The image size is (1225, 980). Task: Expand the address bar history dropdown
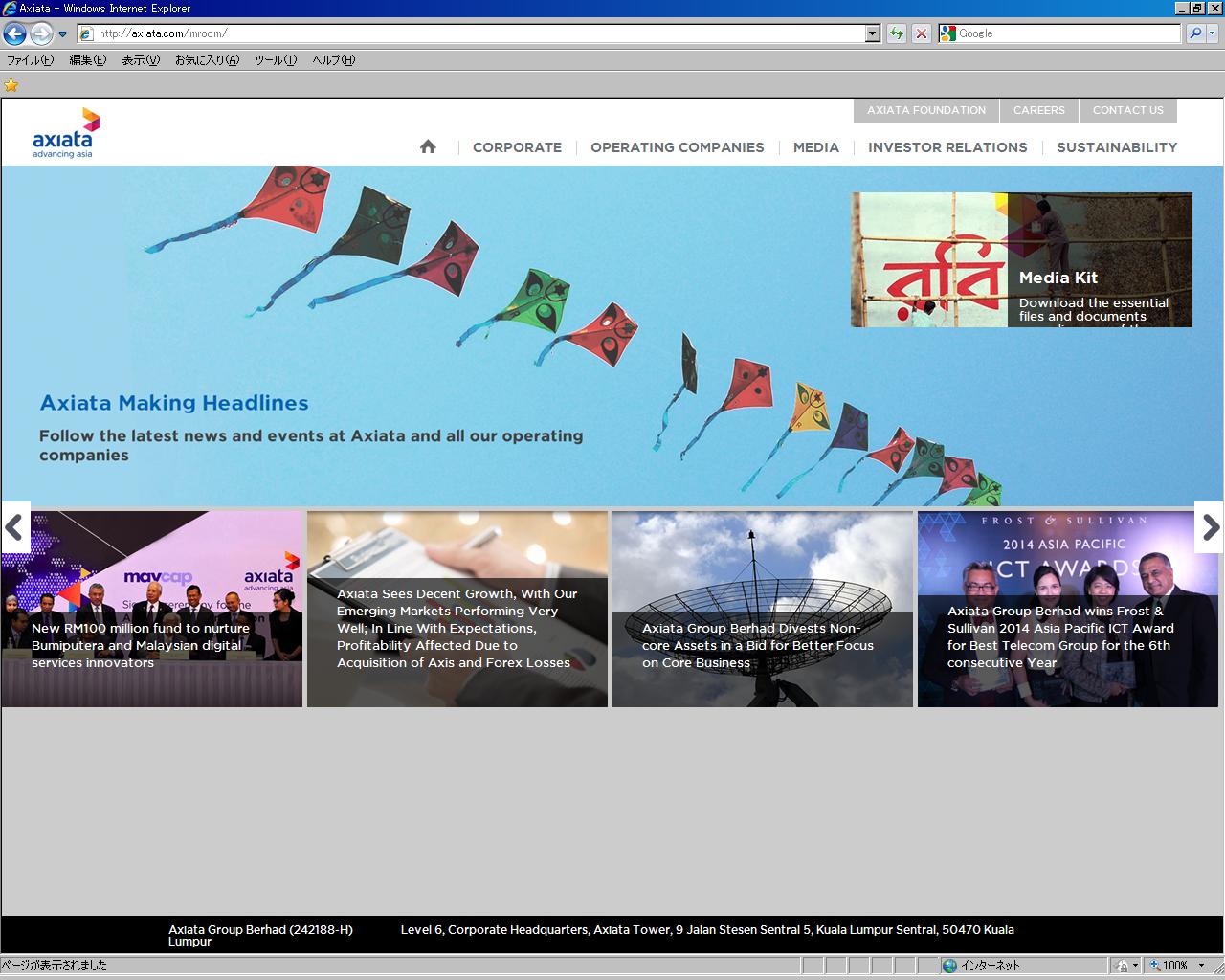(x=872, y=33)
